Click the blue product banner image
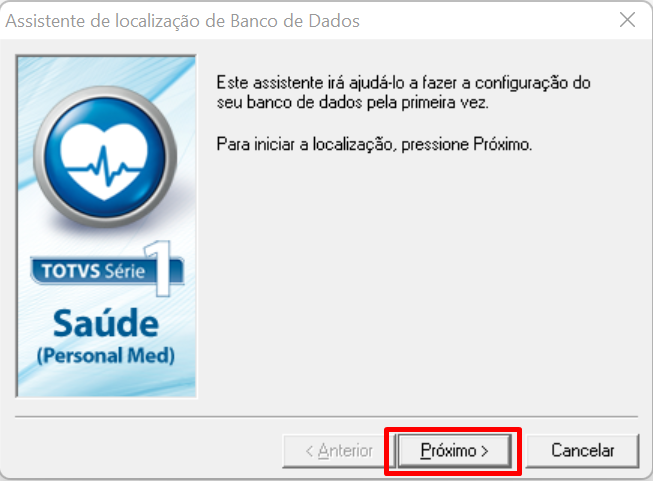 (x=106, y=226)
